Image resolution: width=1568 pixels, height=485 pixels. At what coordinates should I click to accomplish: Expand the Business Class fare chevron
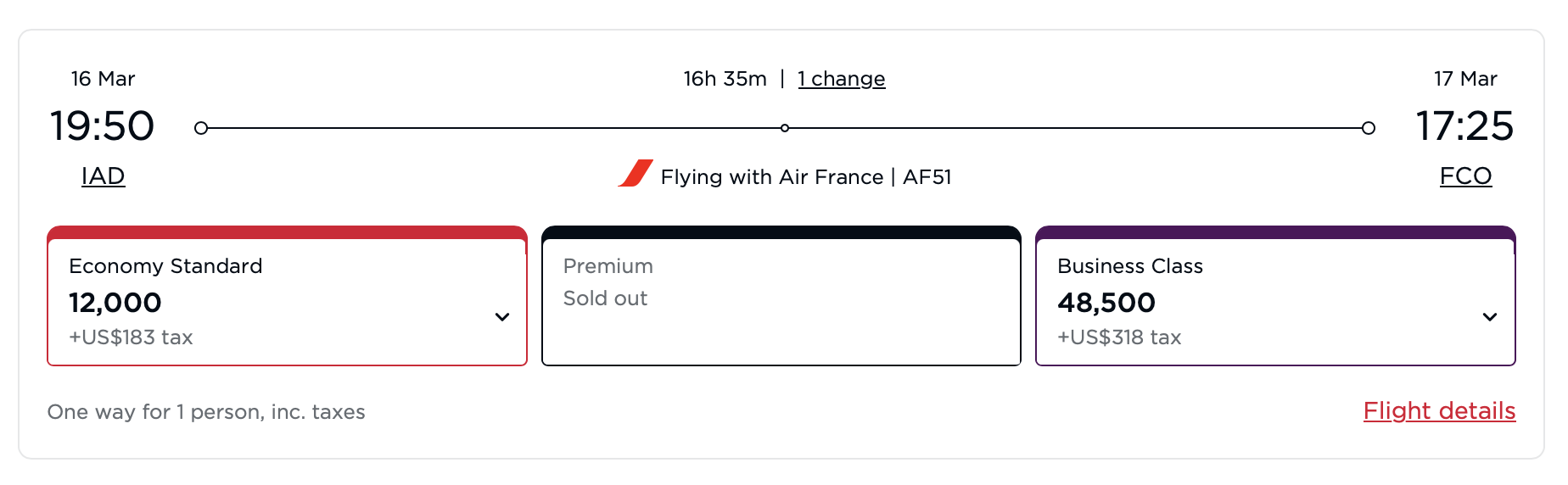1490,317
